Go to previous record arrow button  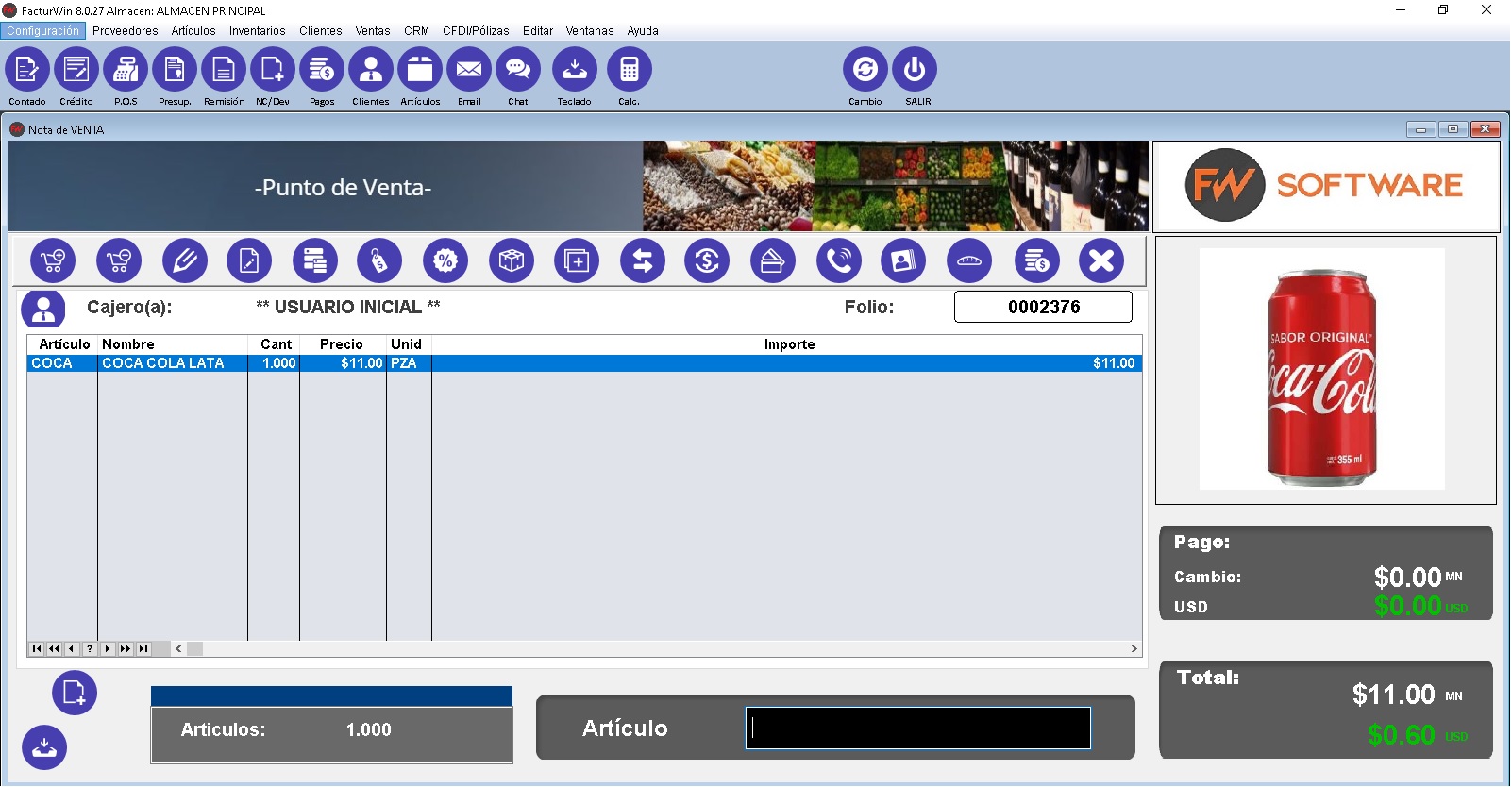72,649
